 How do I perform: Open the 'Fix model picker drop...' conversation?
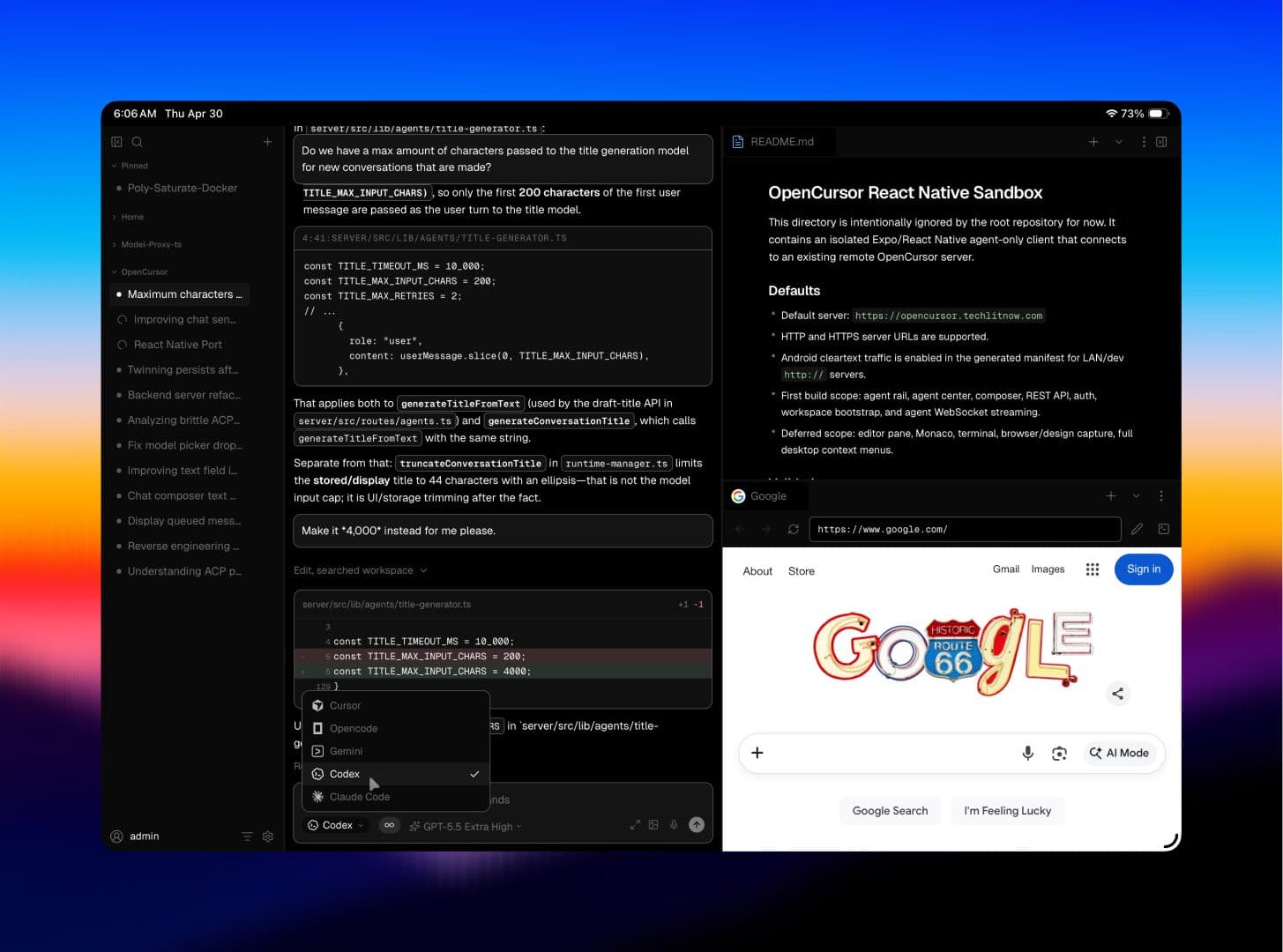point(180,445)
